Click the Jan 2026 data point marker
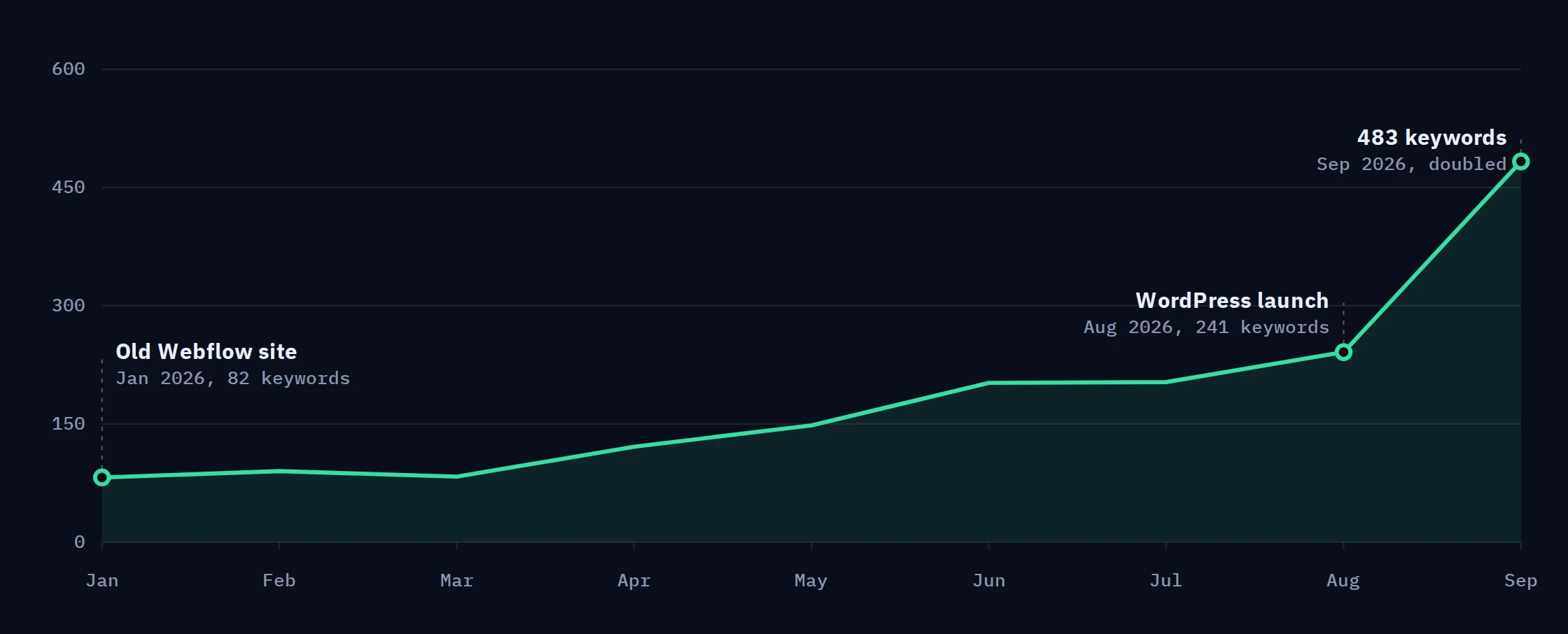 pos(102,477)
